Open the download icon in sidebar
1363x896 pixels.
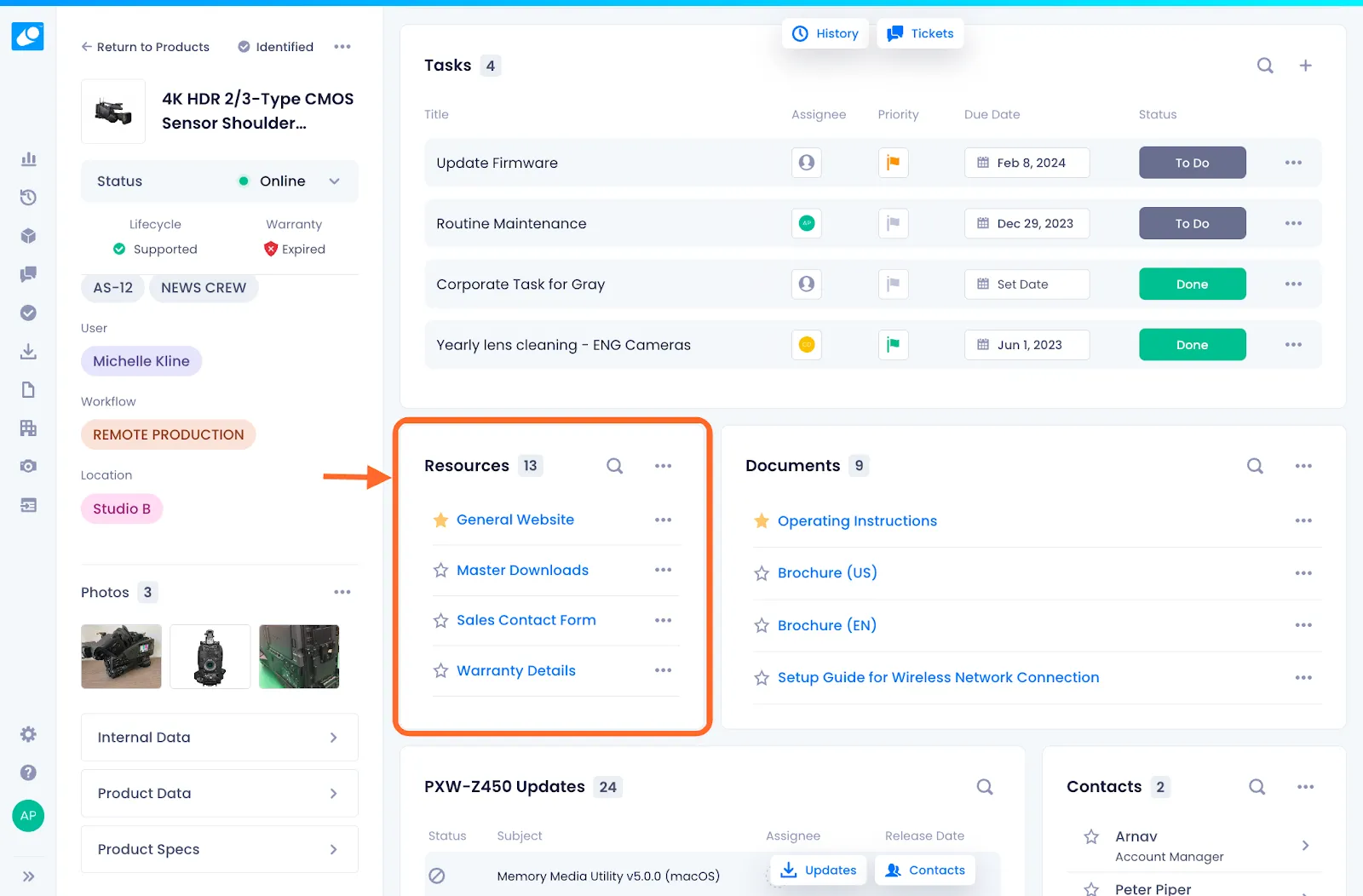28,351
